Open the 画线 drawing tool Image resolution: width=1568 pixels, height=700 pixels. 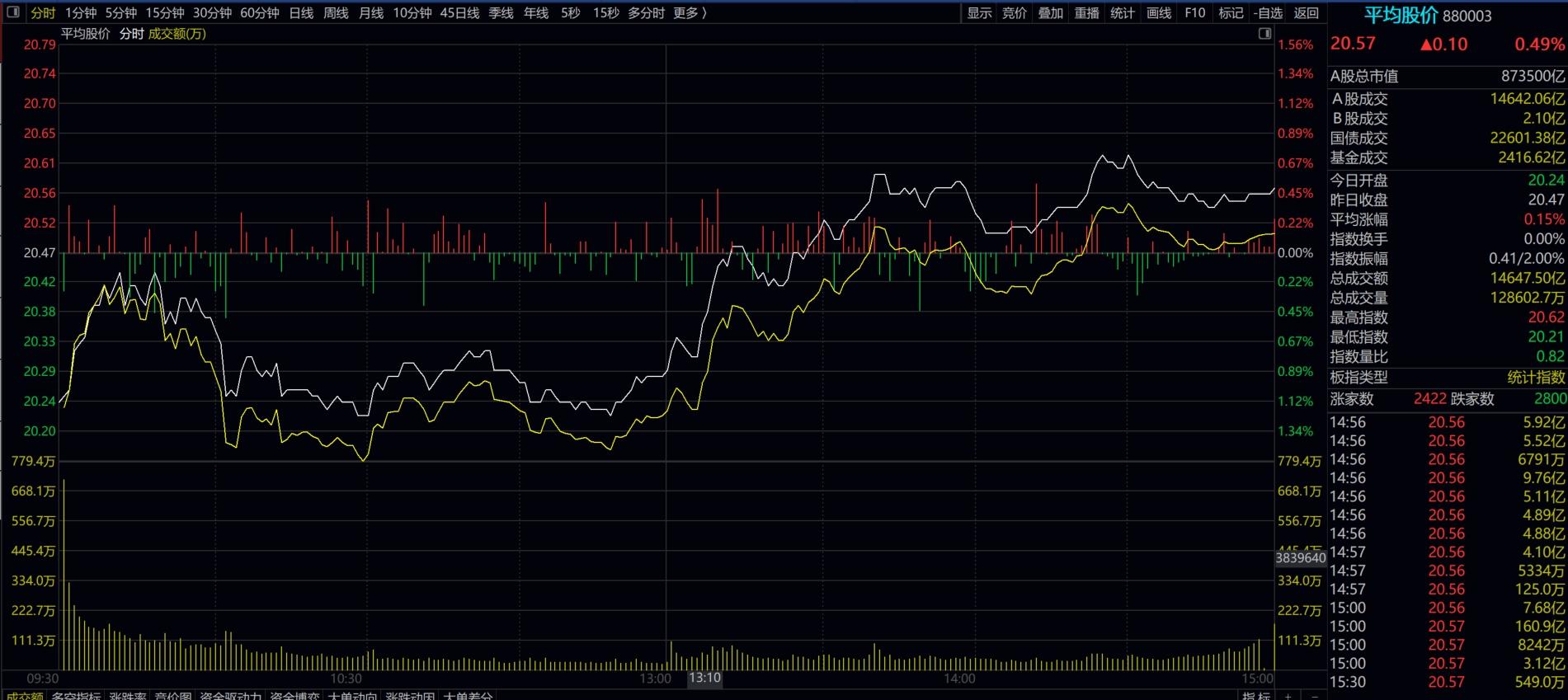1158,12
